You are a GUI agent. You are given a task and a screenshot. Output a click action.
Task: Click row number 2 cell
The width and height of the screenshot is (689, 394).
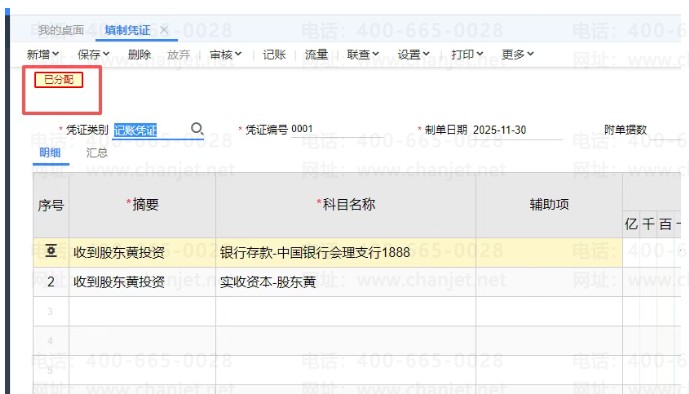pyautogui.click(x=51, y=282)
